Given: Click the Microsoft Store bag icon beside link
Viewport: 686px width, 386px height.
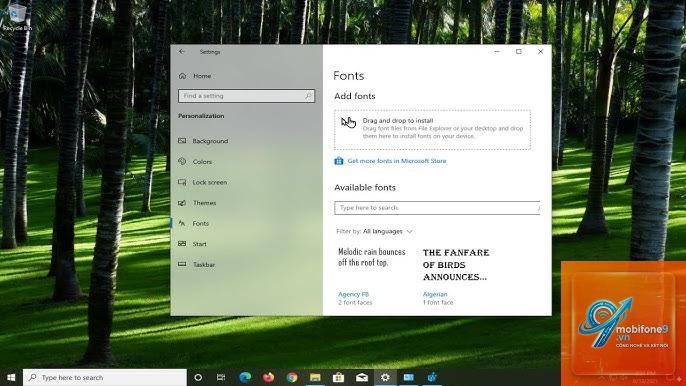Looking at the screenshot, I should [339, 161].
